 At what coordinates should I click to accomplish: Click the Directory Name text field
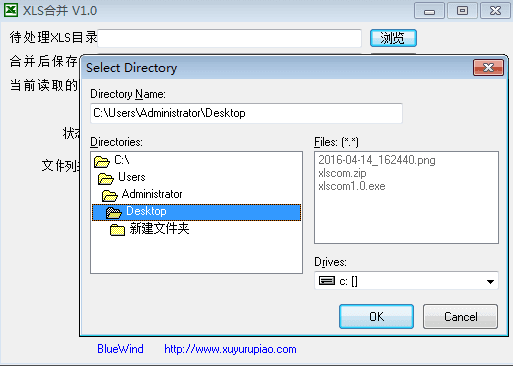pos(246,113)
